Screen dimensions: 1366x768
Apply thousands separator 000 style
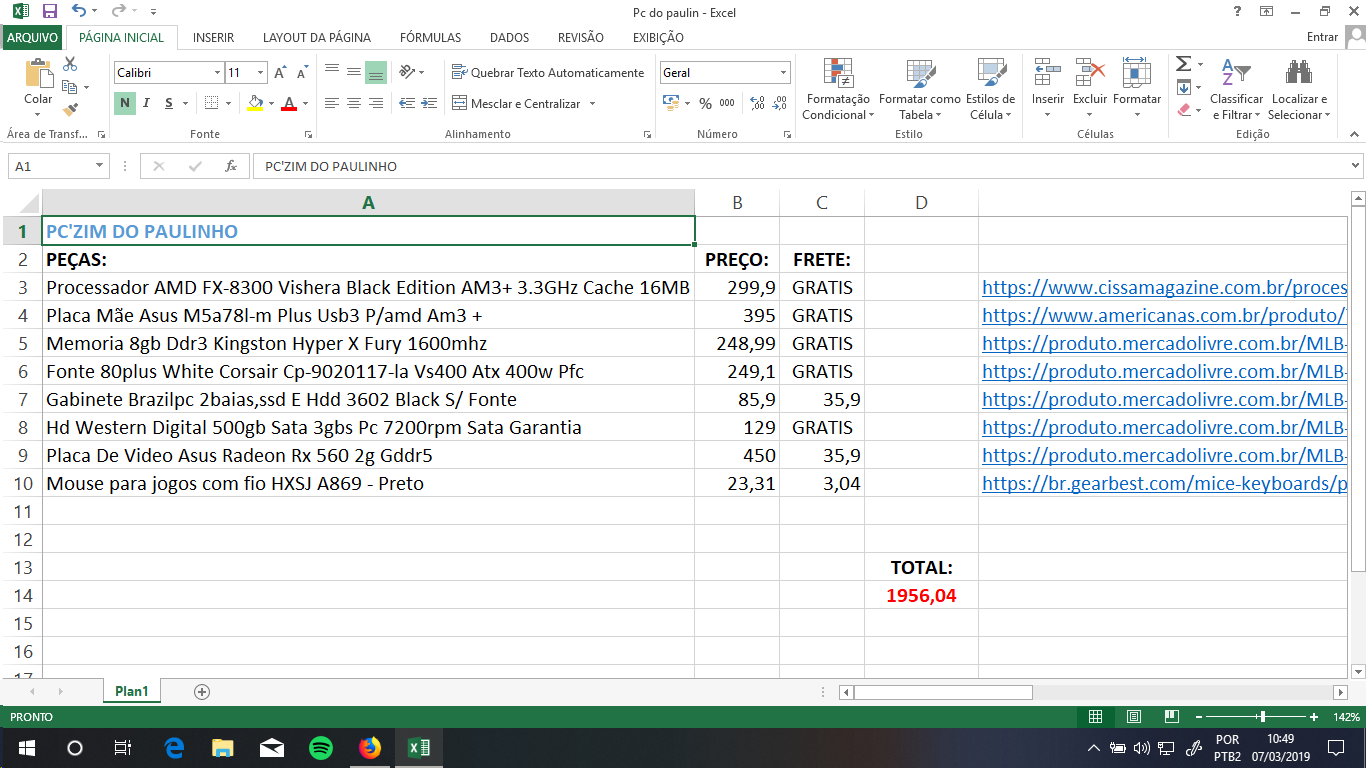tap(727, 103)
